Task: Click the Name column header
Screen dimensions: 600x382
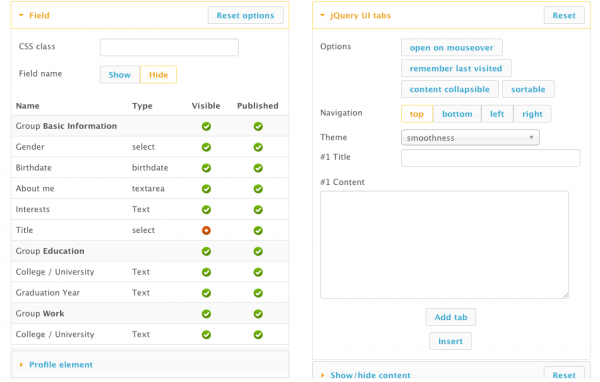Action: tap(28, 106)
